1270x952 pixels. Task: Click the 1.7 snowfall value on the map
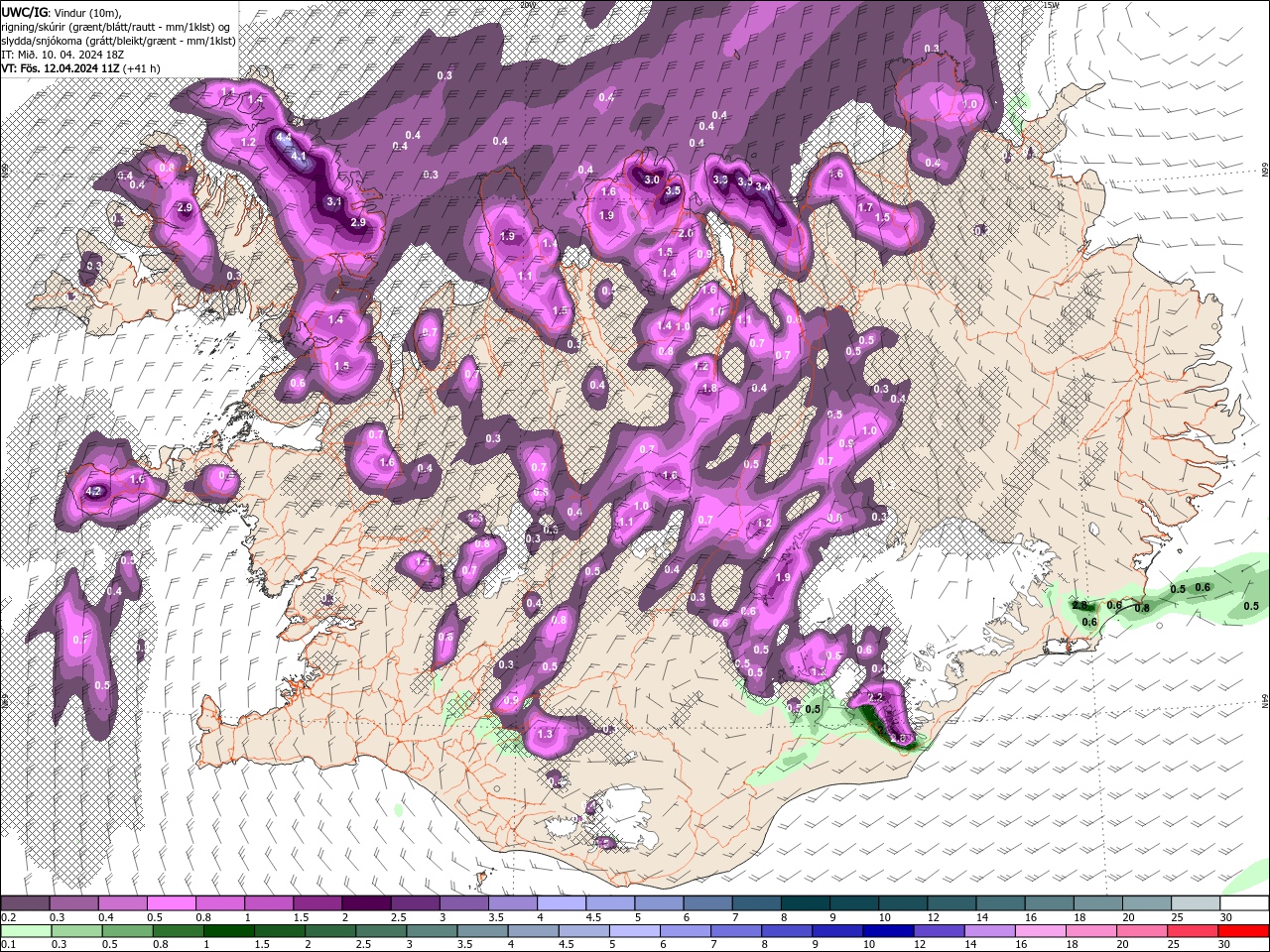click(x=865, y=207)
